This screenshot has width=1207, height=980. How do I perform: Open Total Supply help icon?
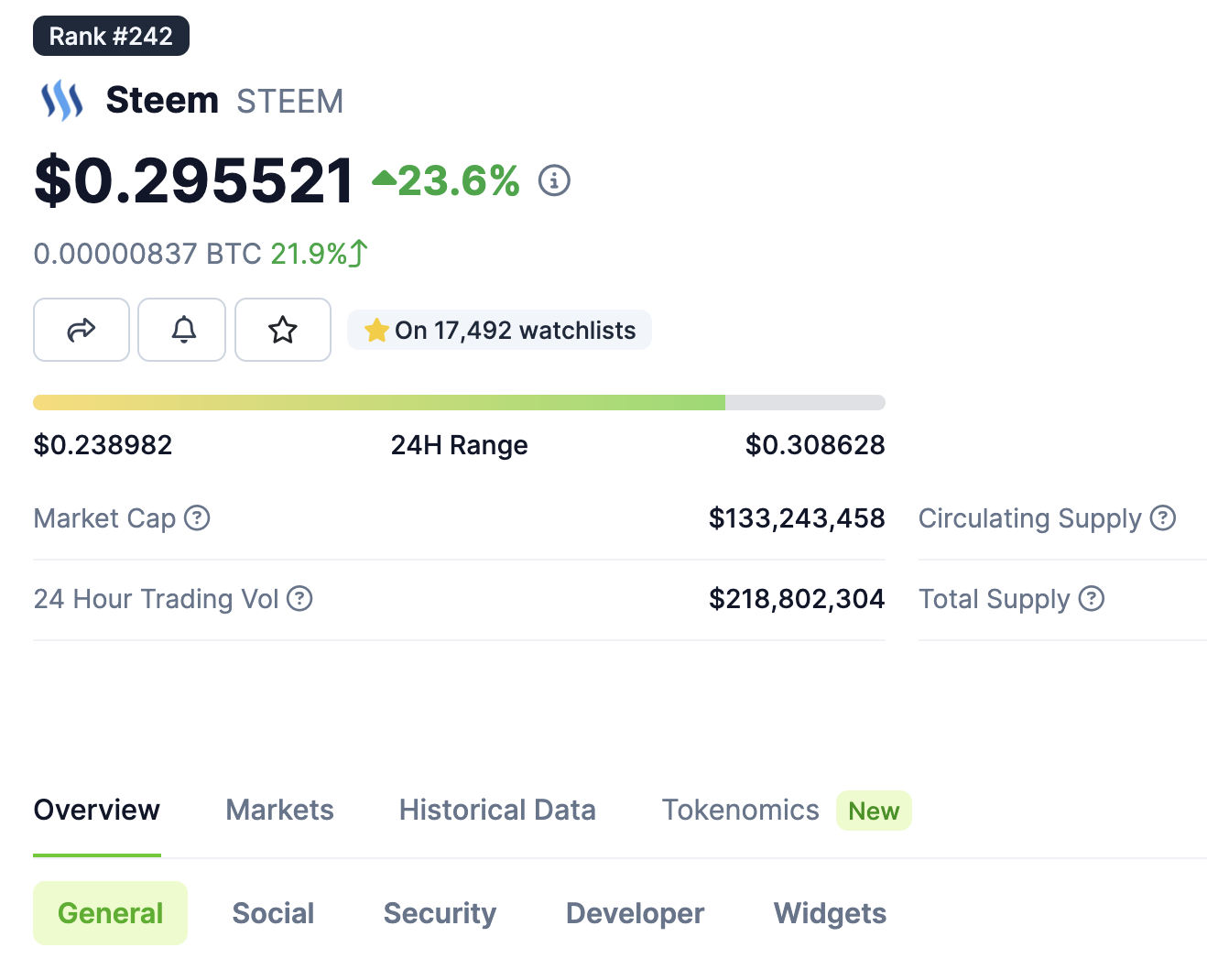(1092, 599)
